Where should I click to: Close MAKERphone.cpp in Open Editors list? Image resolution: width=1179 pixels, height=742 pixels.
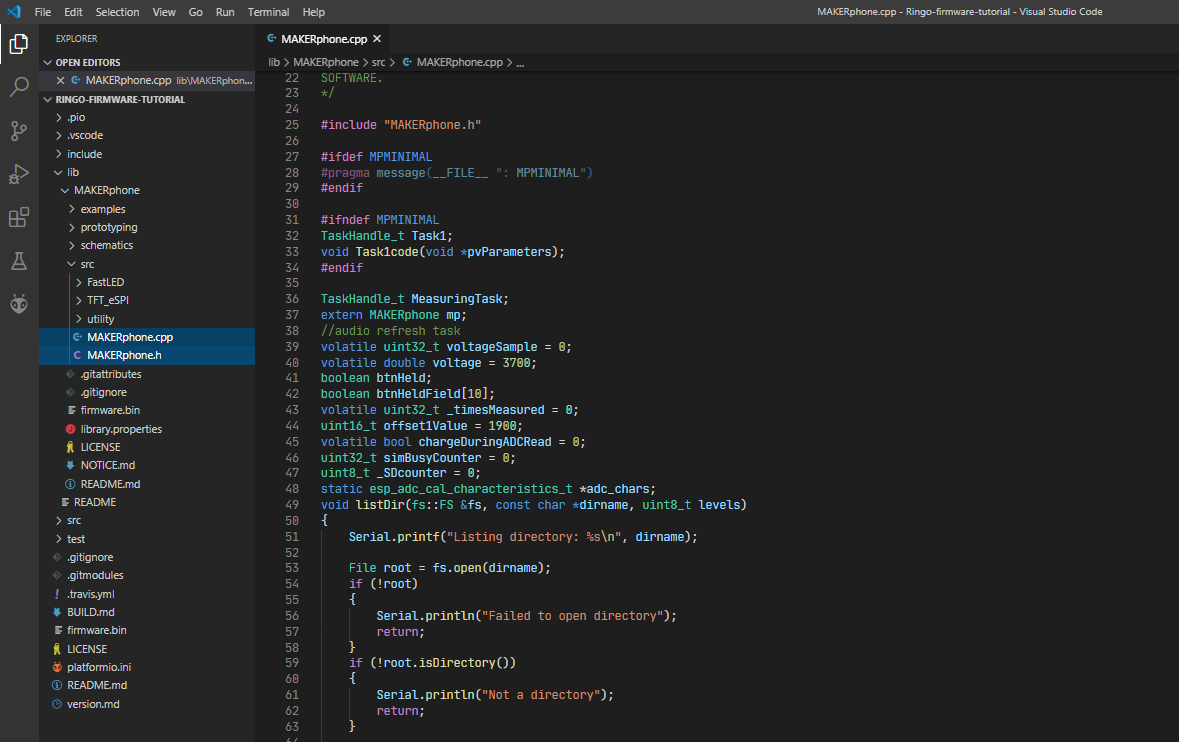coord(60,80)
